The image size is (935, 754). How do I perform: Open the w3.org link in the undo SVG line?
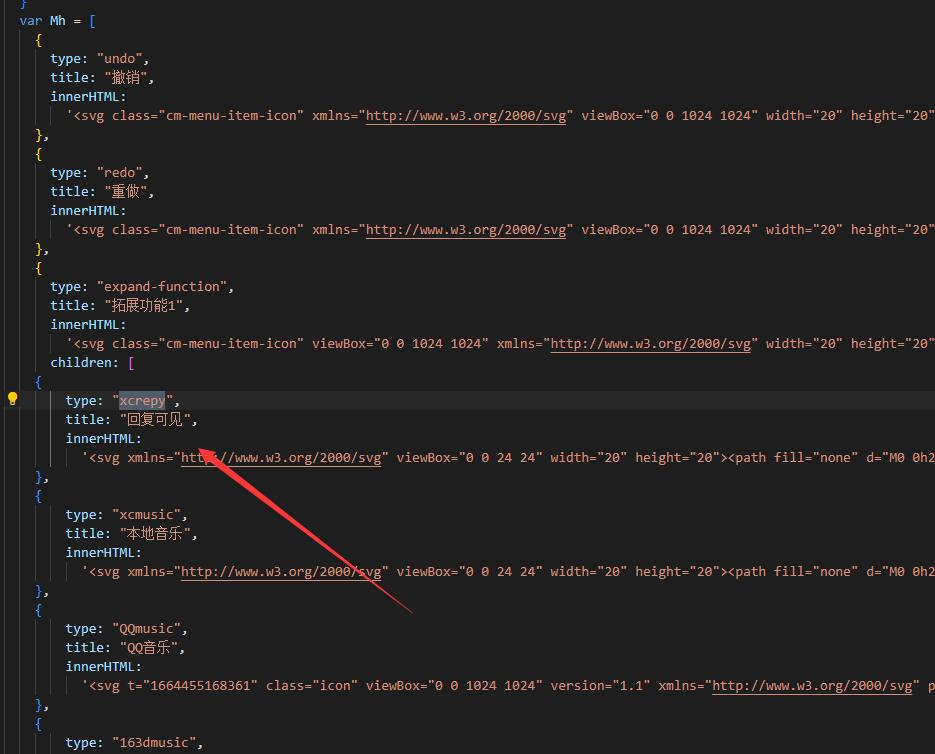pyautogui.click(x=469, y=116)
